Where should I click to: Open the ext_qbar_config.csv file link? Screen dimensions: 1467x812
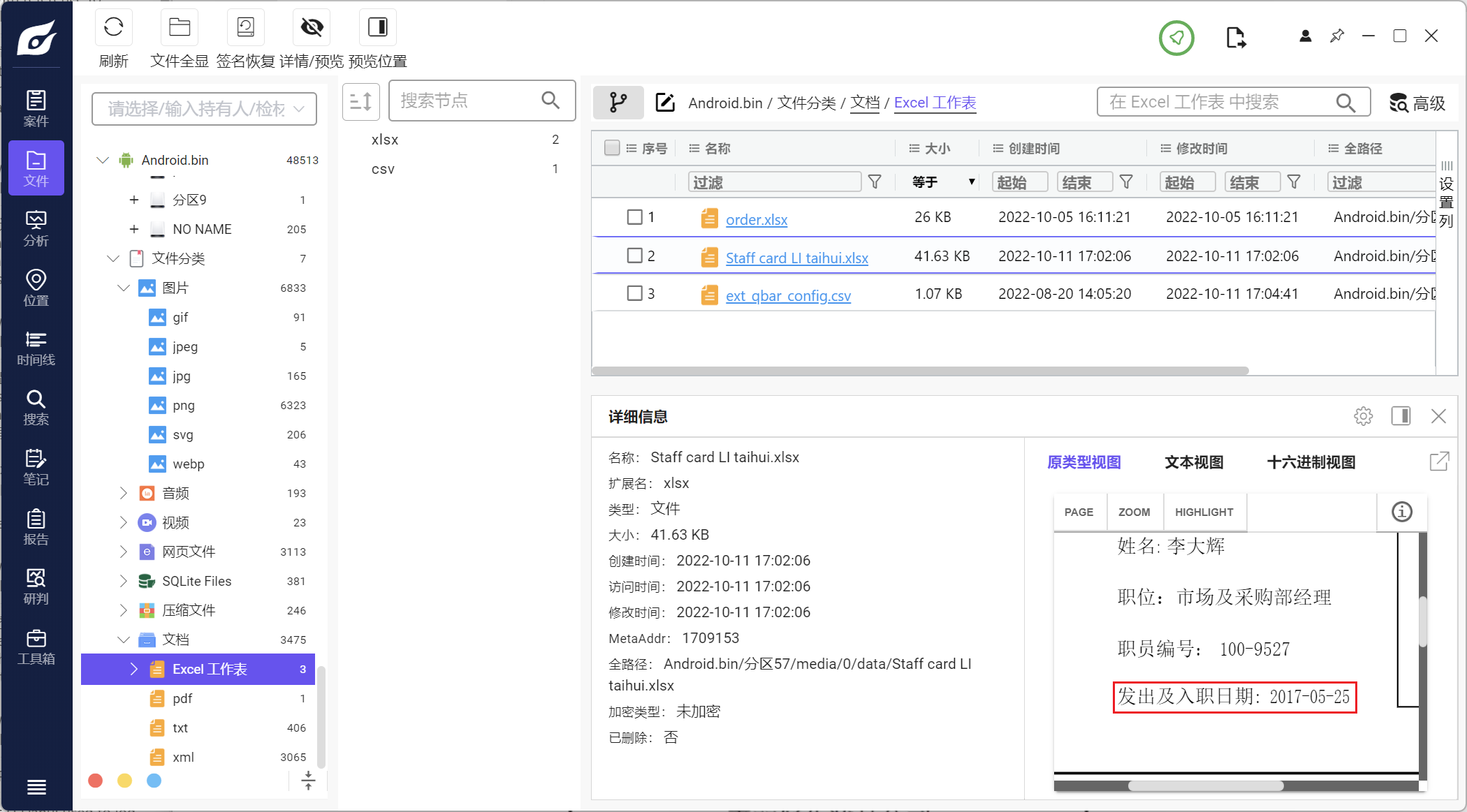pyautogui.click(x=789, y=295)
